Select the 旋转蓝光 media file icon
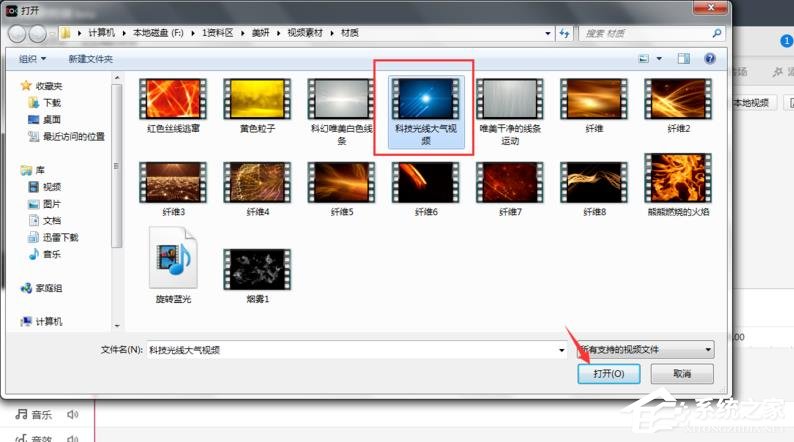This screenshot has width=794, height=442. click(173, 258)
